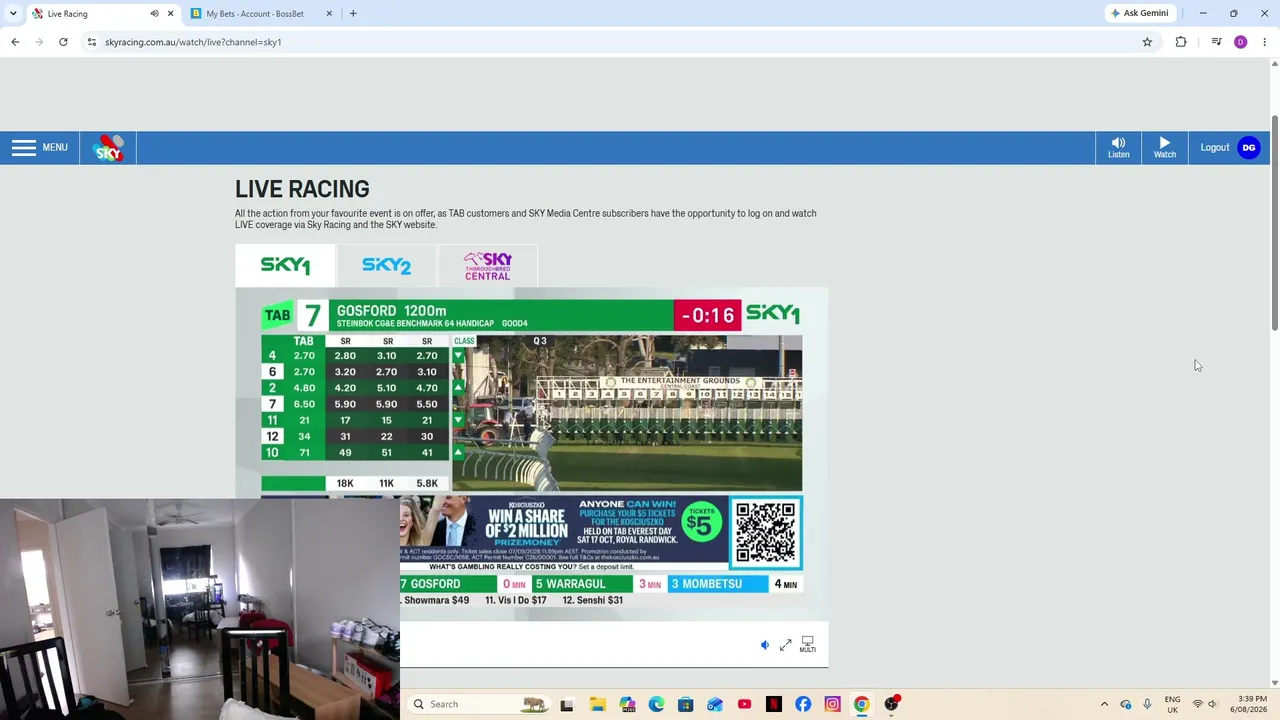Open the ENG UK language switcher

[1172, 704]
